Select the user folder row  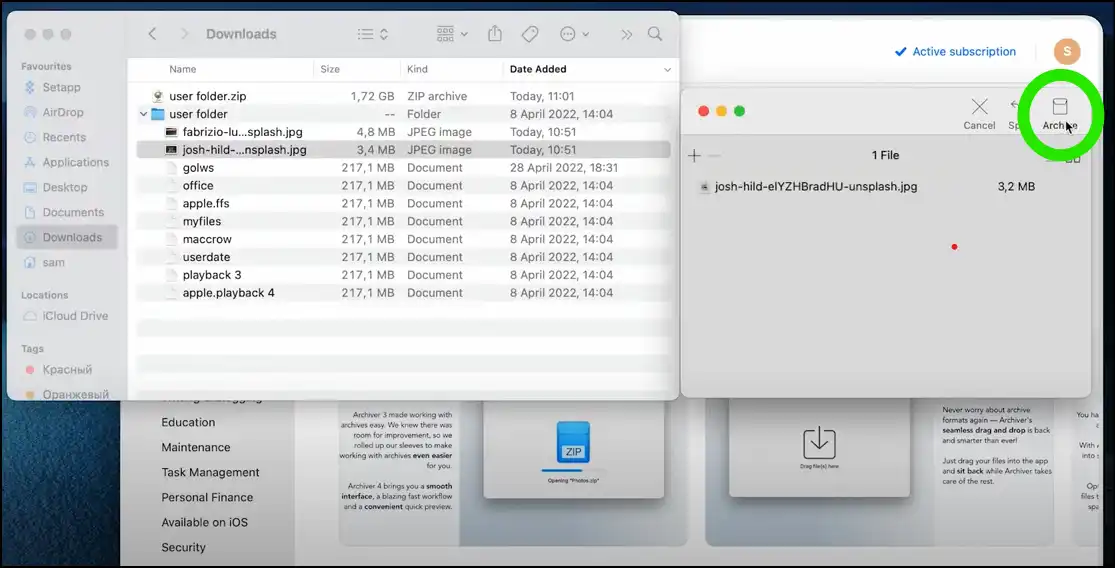[403, 114]
